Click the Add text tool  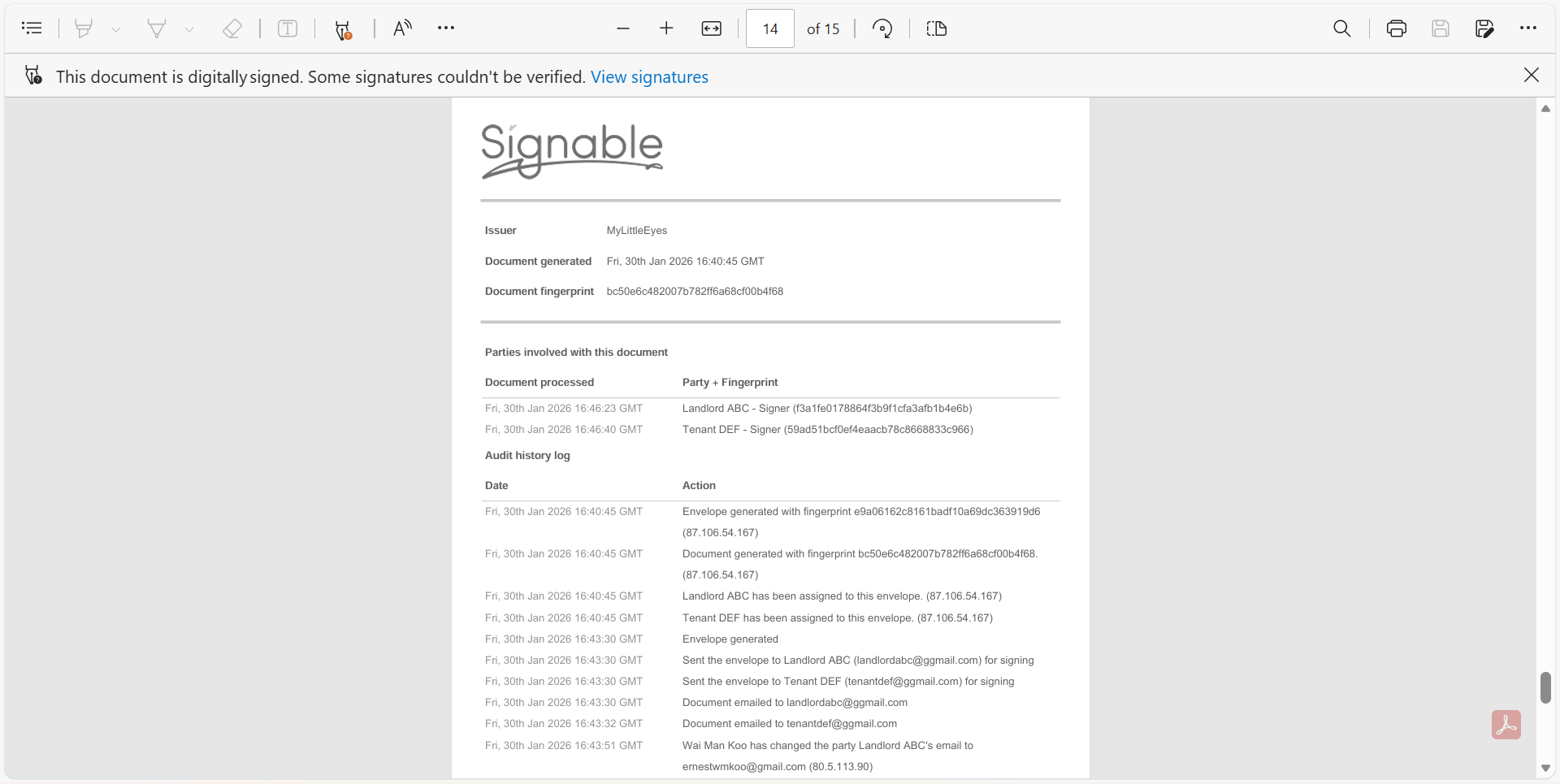288,28
